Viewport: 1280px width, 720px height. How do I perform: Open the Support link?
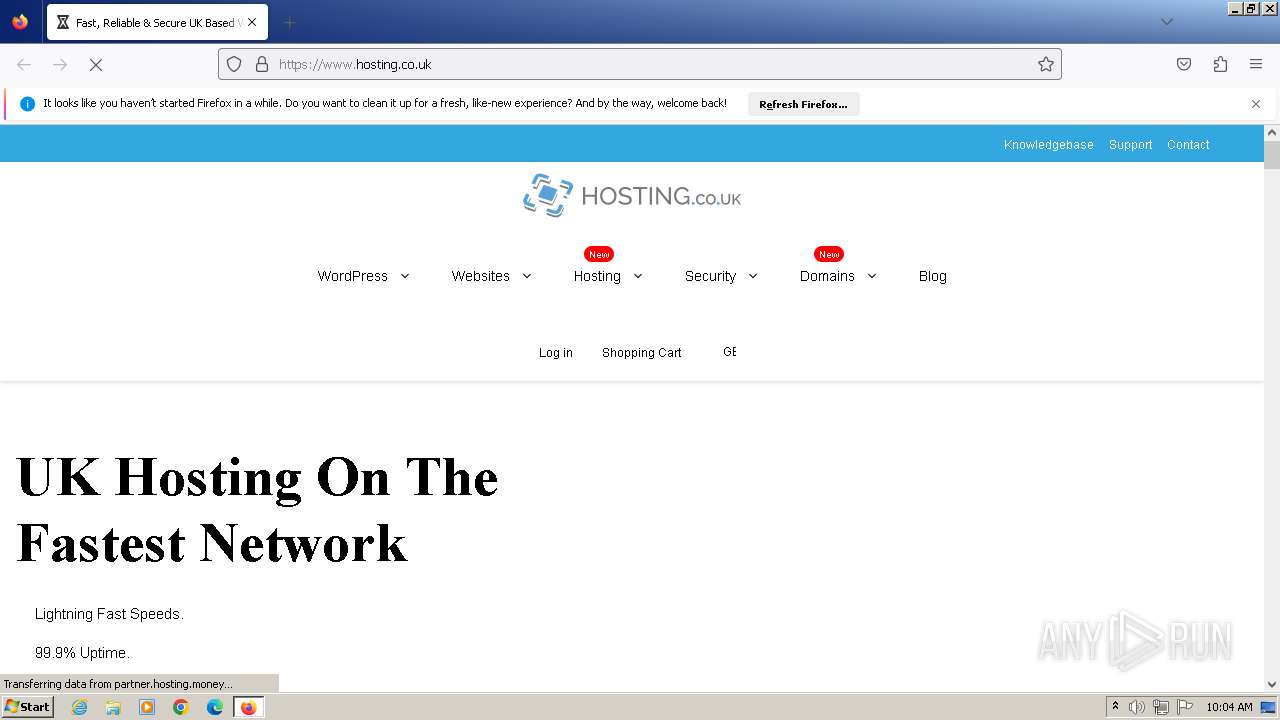(1130, 144)
